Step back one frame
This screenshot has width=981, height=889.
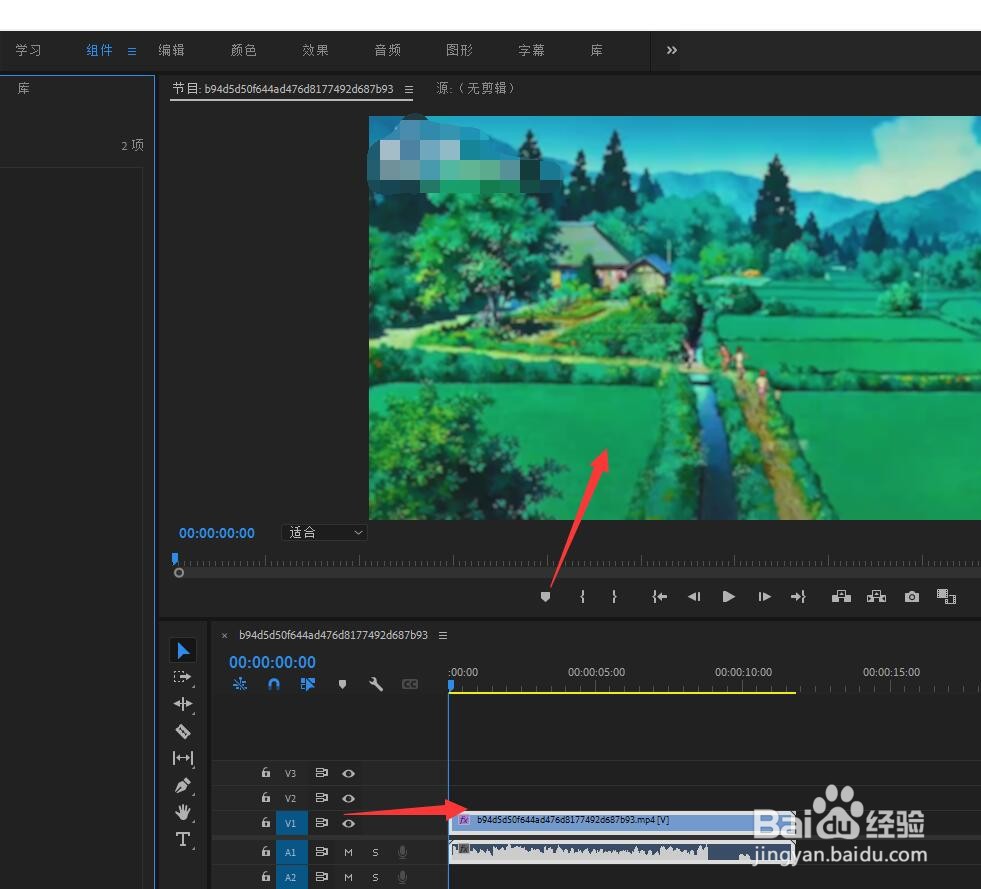click(x=694, y=597)
